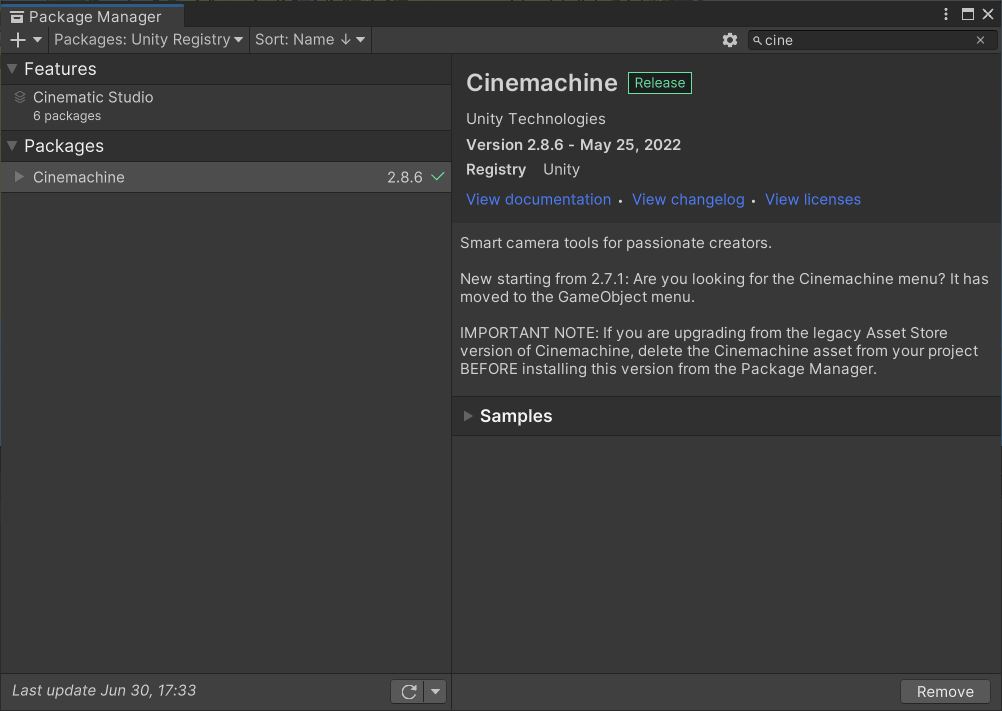Click the Cinemachine title heading

pyautogui.click(x=542, y=83)
